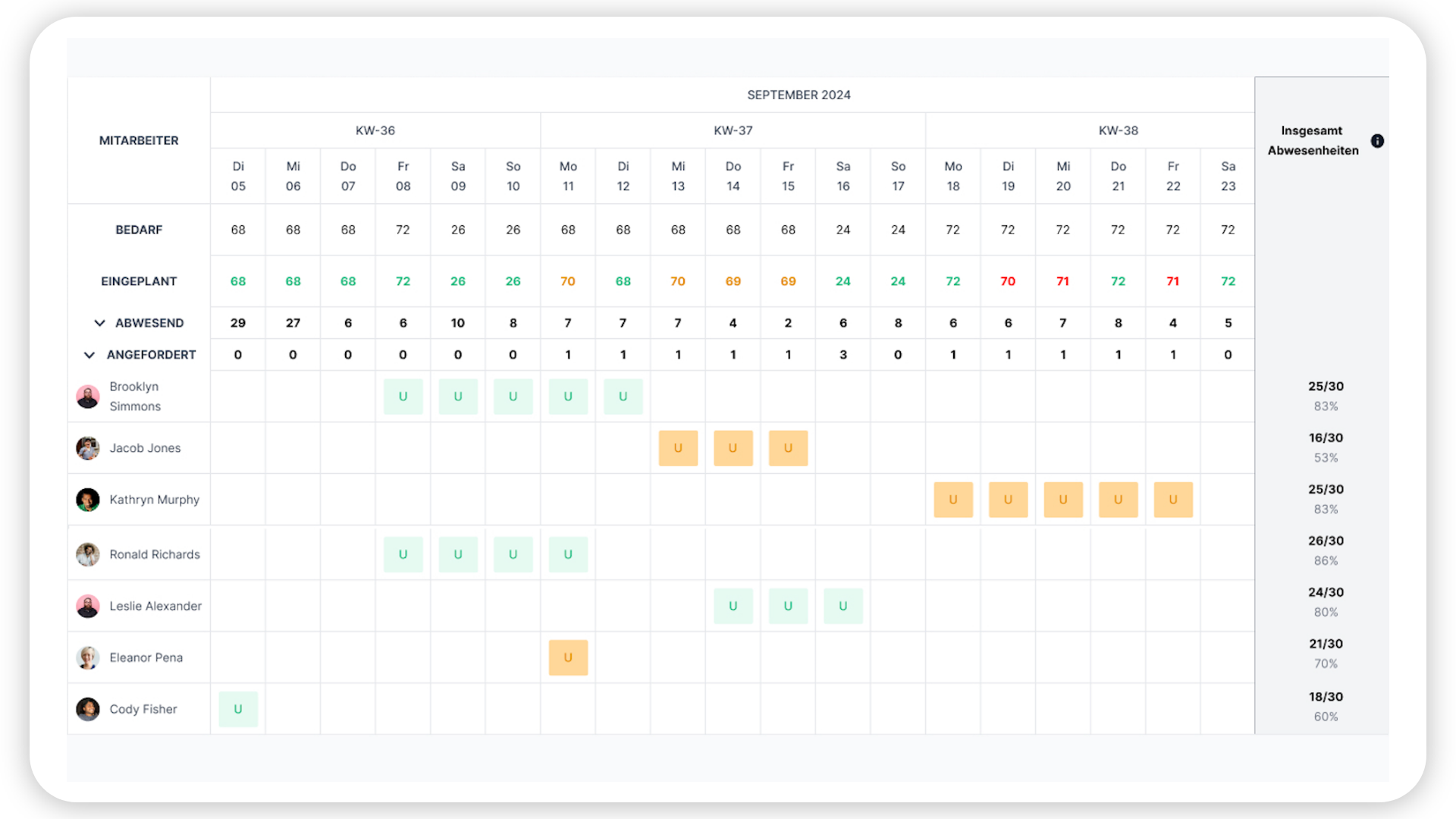Collapse the ANGEFORDERT row chevron

coord(89,355)
